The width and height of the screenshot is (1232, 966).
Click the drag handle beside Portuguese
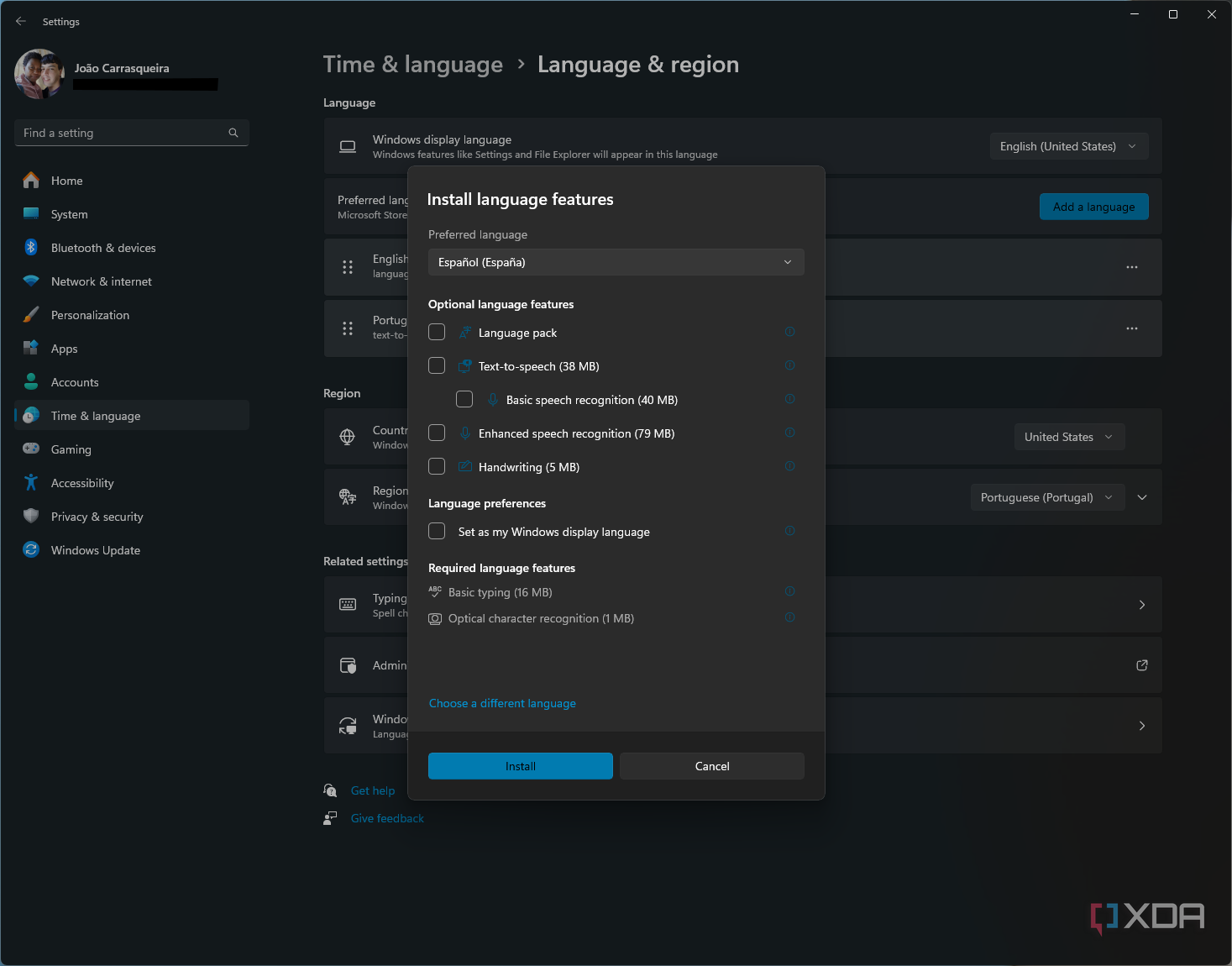tap(348, 328)
